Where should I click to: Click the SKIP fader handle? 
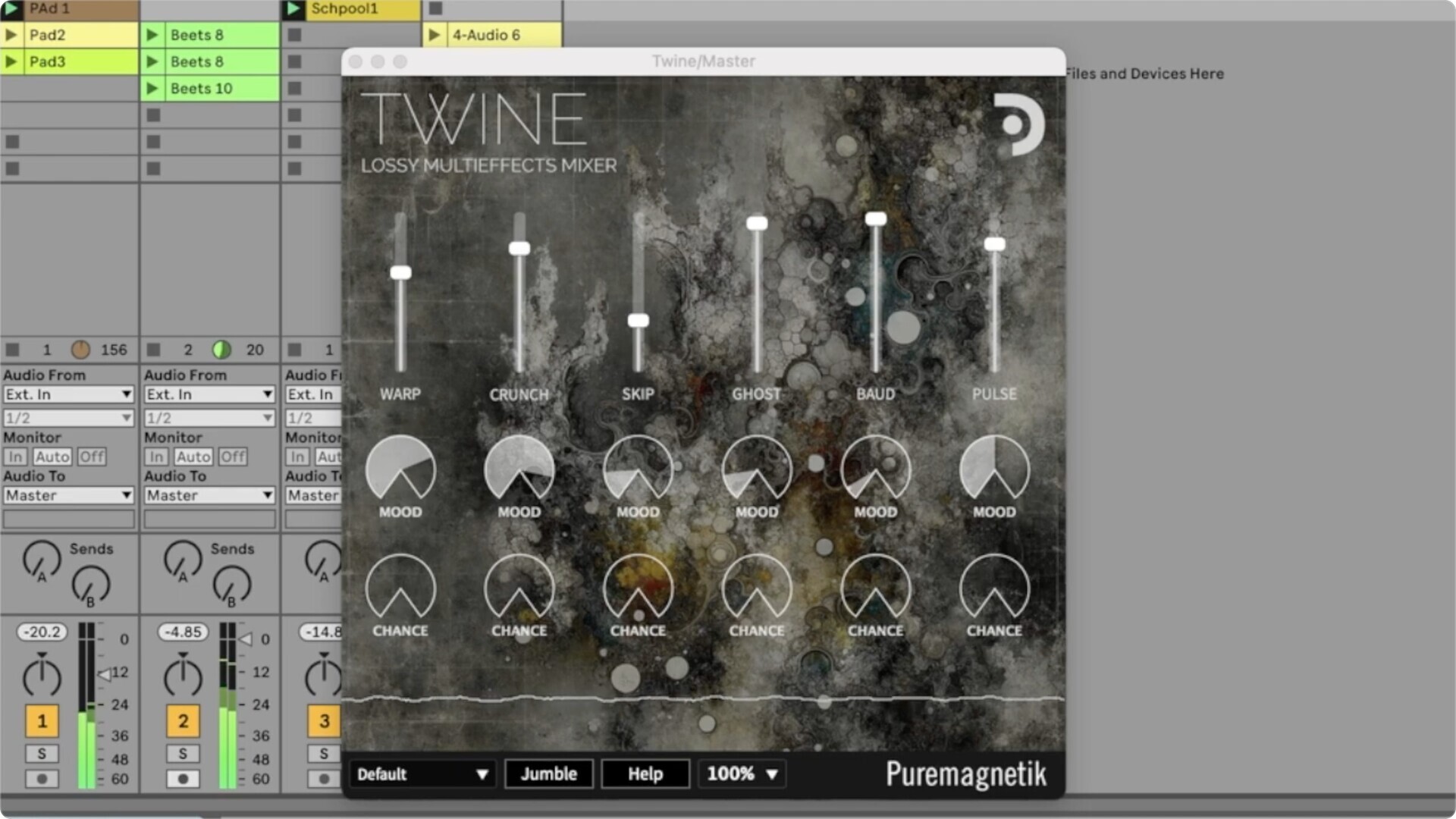point(638,321)
